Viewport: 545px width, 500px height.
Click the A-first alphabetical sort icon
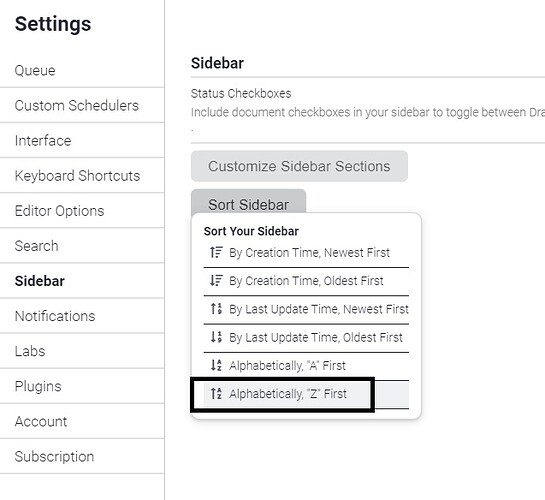pyautogui.click(x=216, y=365)
